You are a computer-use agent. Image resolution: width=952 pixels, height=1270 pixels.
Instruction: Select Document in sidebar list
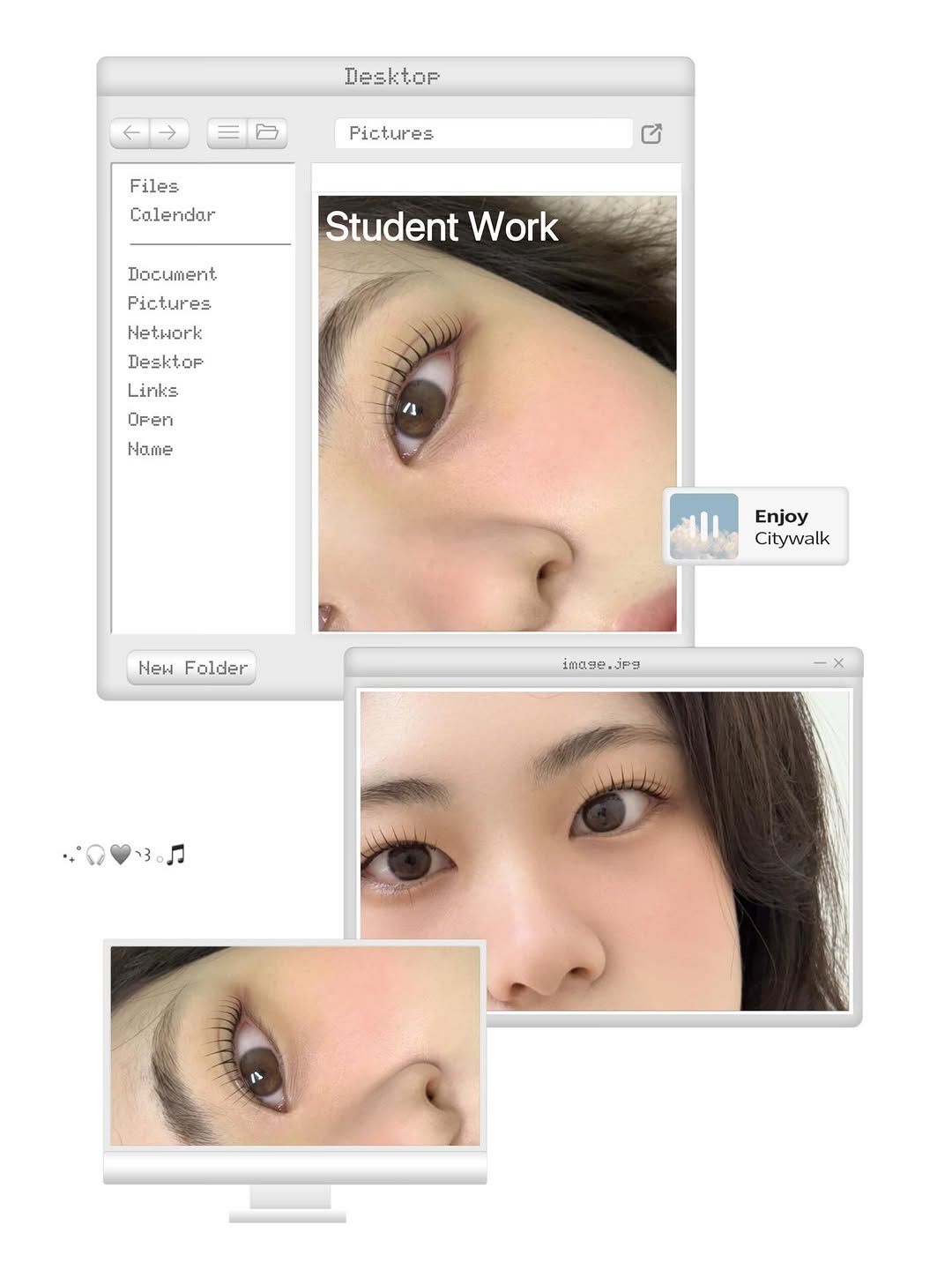coord(172,274)
